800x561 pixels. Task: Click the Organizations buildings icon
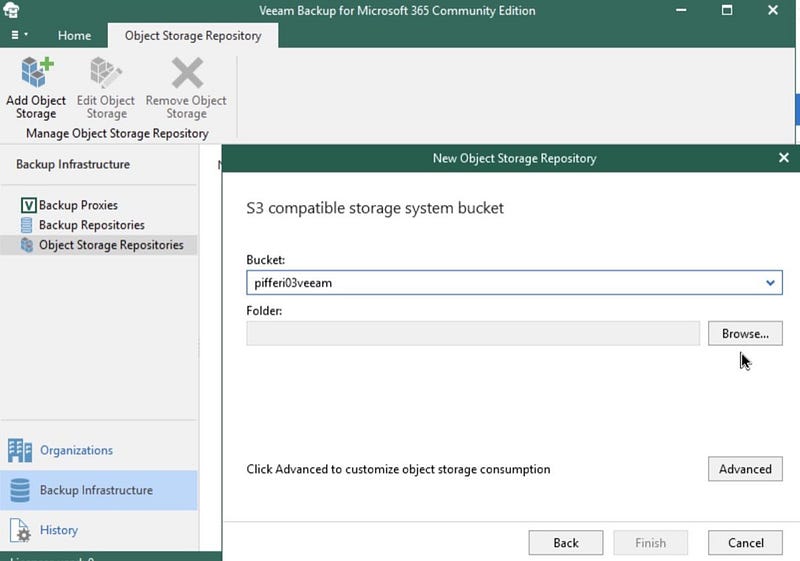point(20,450)
